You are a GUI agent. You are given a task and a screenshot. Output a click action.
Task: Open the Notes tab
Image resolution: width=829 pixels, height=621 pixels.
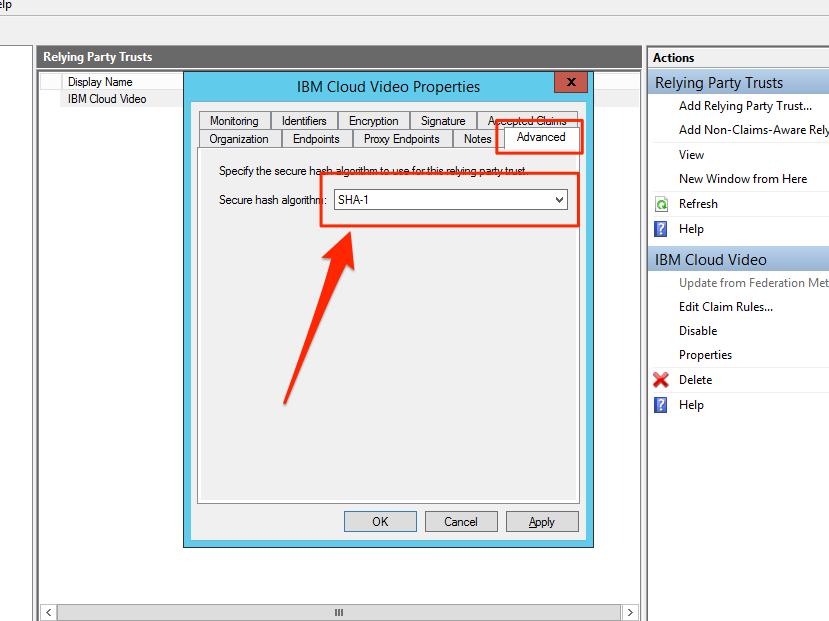click(x=477, y=139)
